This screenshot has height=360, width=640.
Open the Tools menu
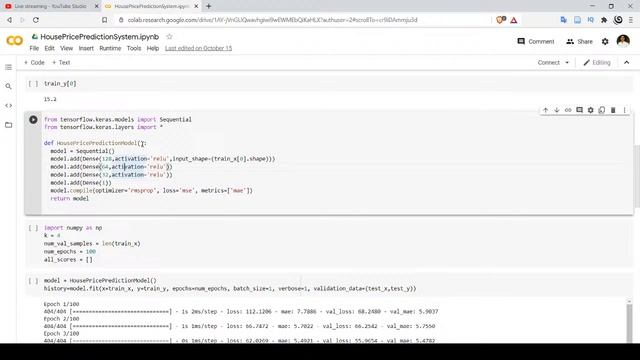134,48
